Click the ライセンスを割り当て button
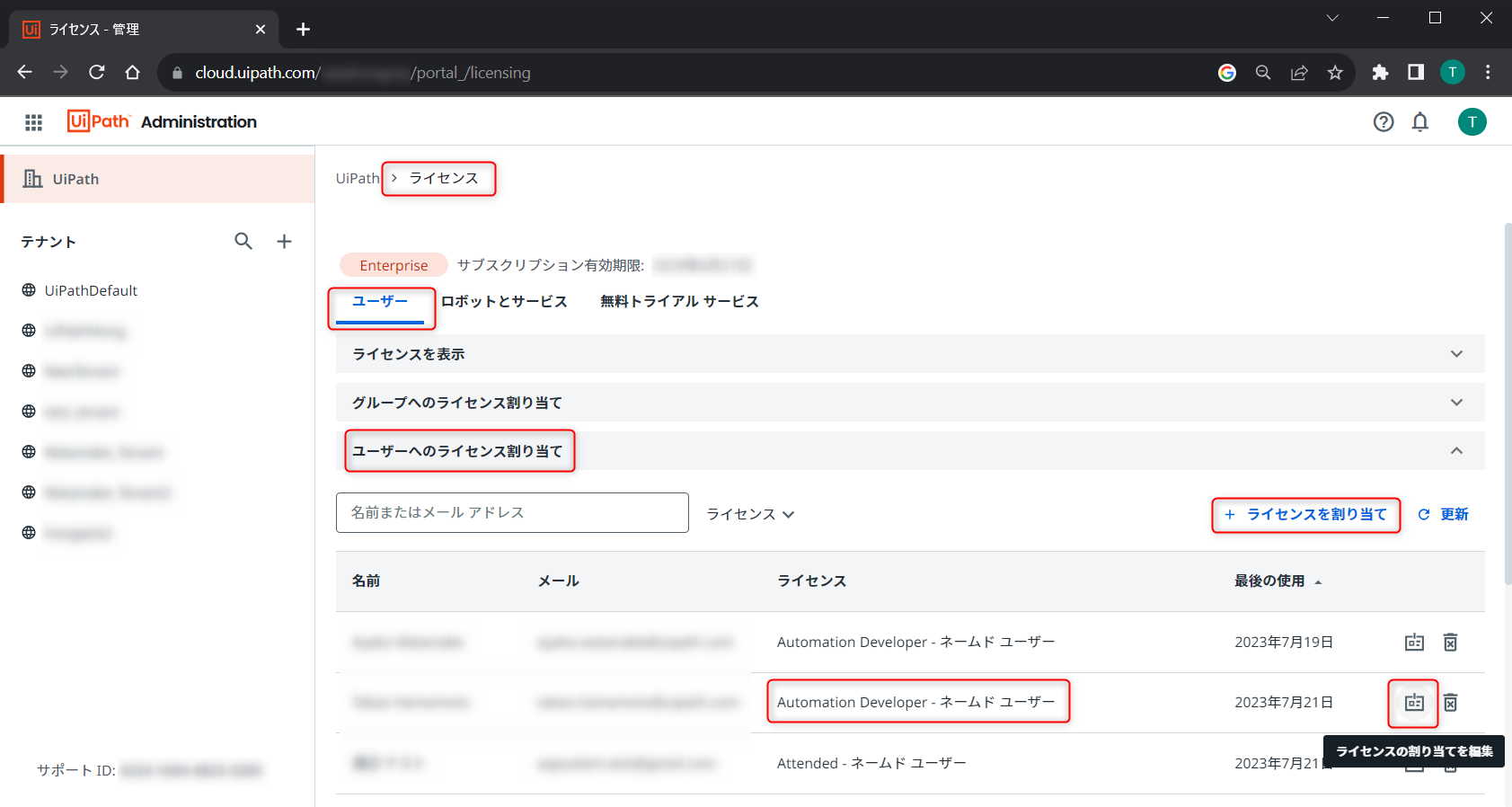Image resolution: width=1512 pixels, height=807 pixels. pos(1305,515)
